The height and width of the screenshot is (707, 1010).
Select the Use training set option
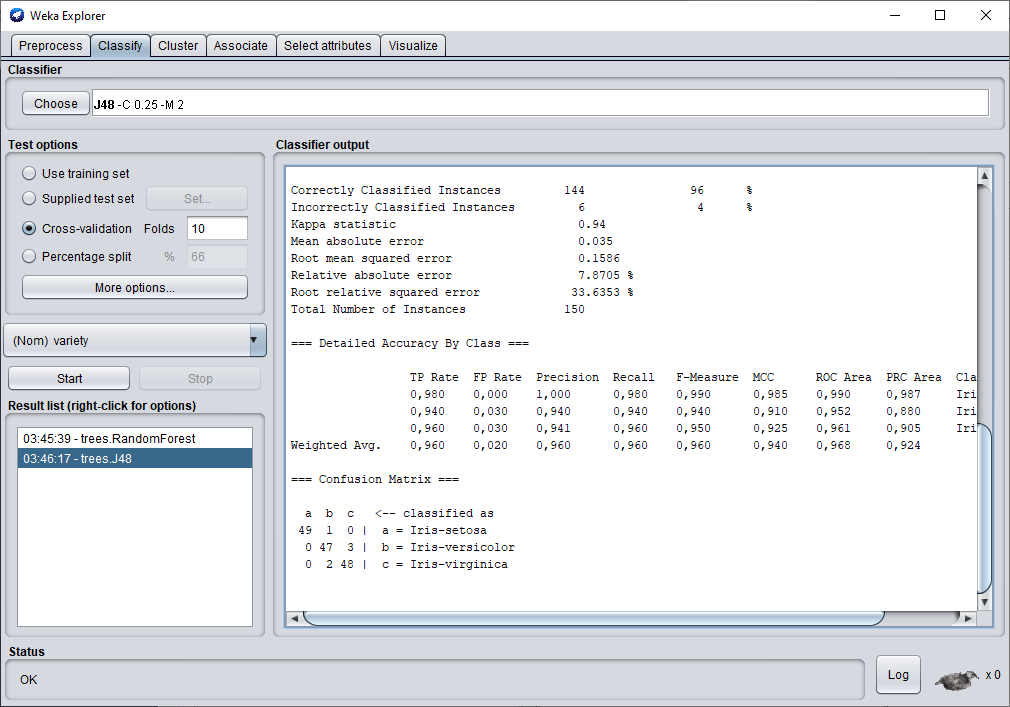29,174
